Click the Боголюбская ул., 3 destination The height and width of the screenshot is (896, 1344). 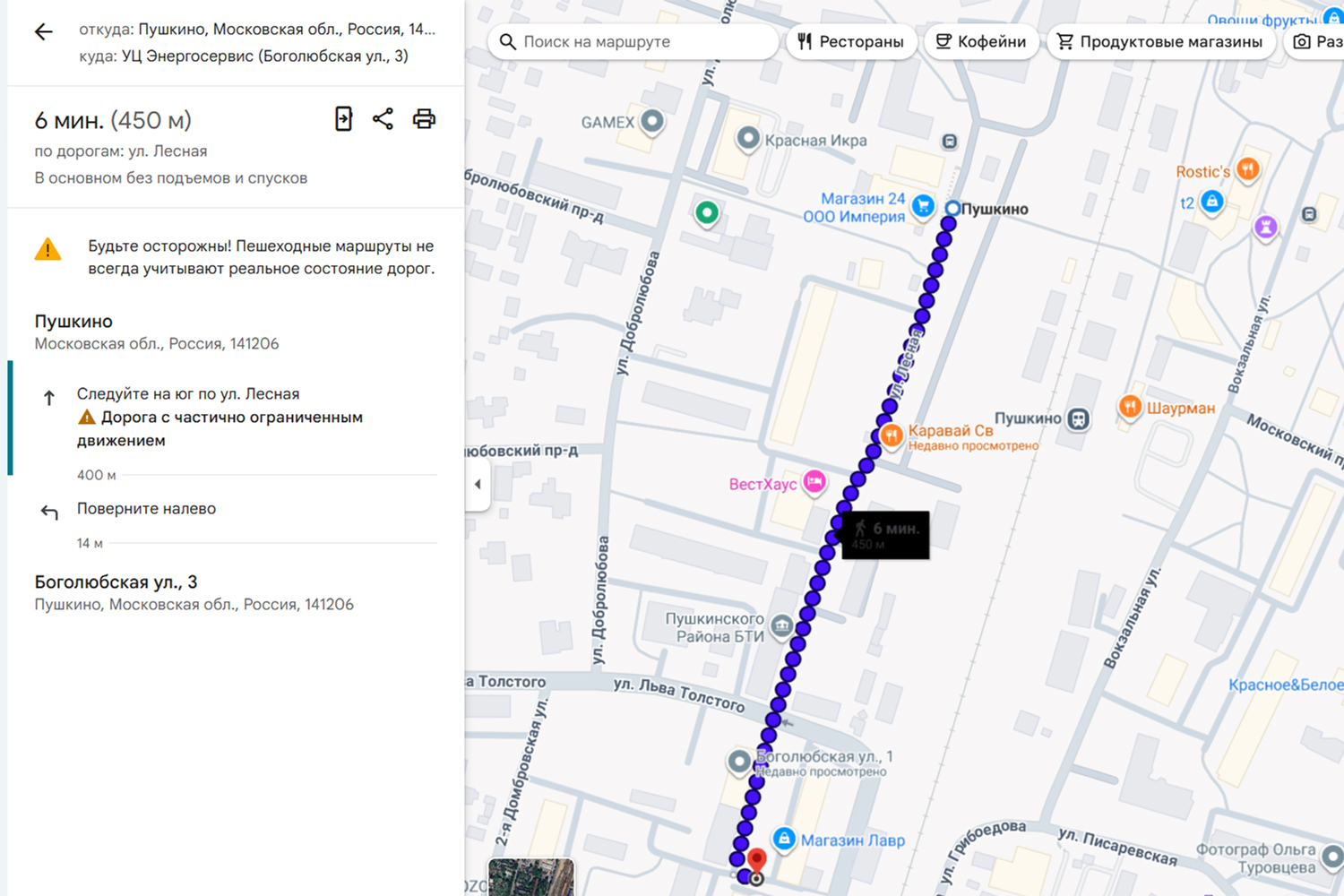(x=116, y=582)
